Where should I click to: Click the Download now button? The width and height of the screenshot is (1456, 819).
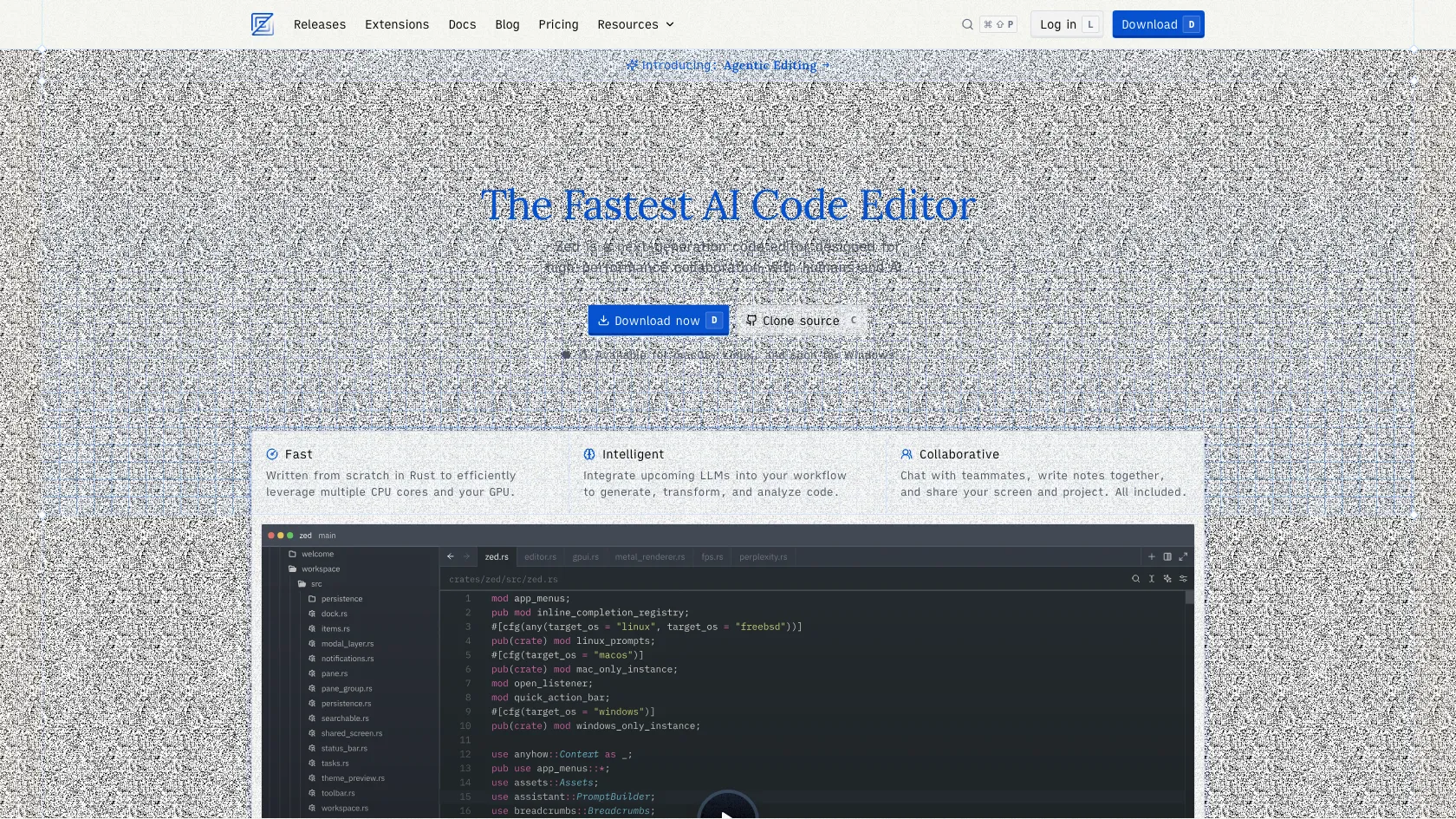pos(659,321)
